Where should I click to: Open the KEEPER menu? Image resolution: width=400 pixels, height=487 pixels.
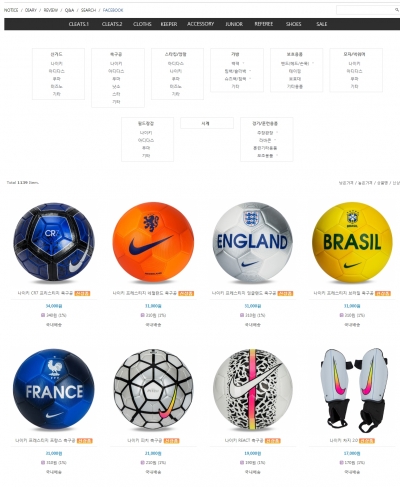coord(169,24)
